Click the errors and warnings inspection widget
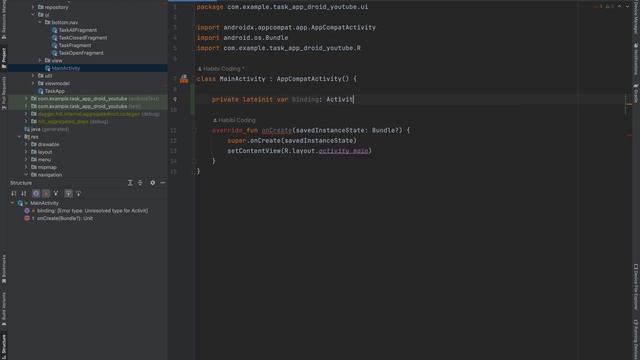This screenshot has height=360, width=640. coord(605,6)
